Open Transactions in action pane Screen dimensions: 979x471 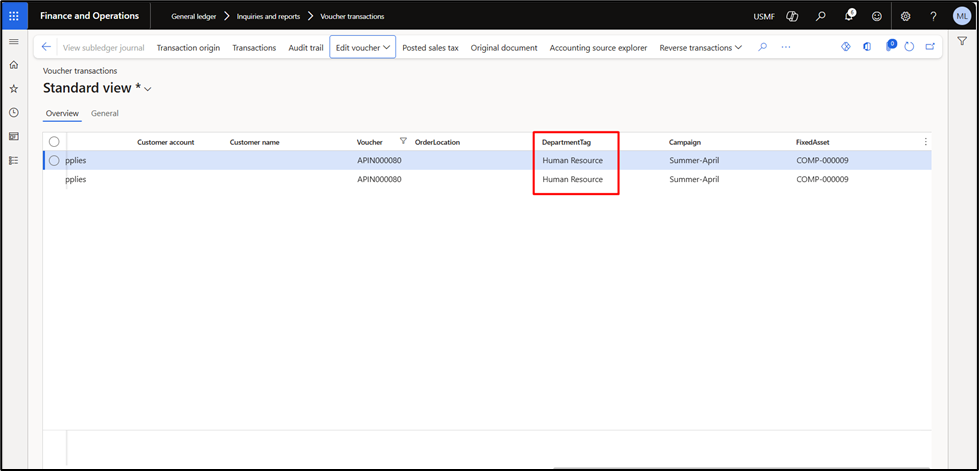coord(254,47)
